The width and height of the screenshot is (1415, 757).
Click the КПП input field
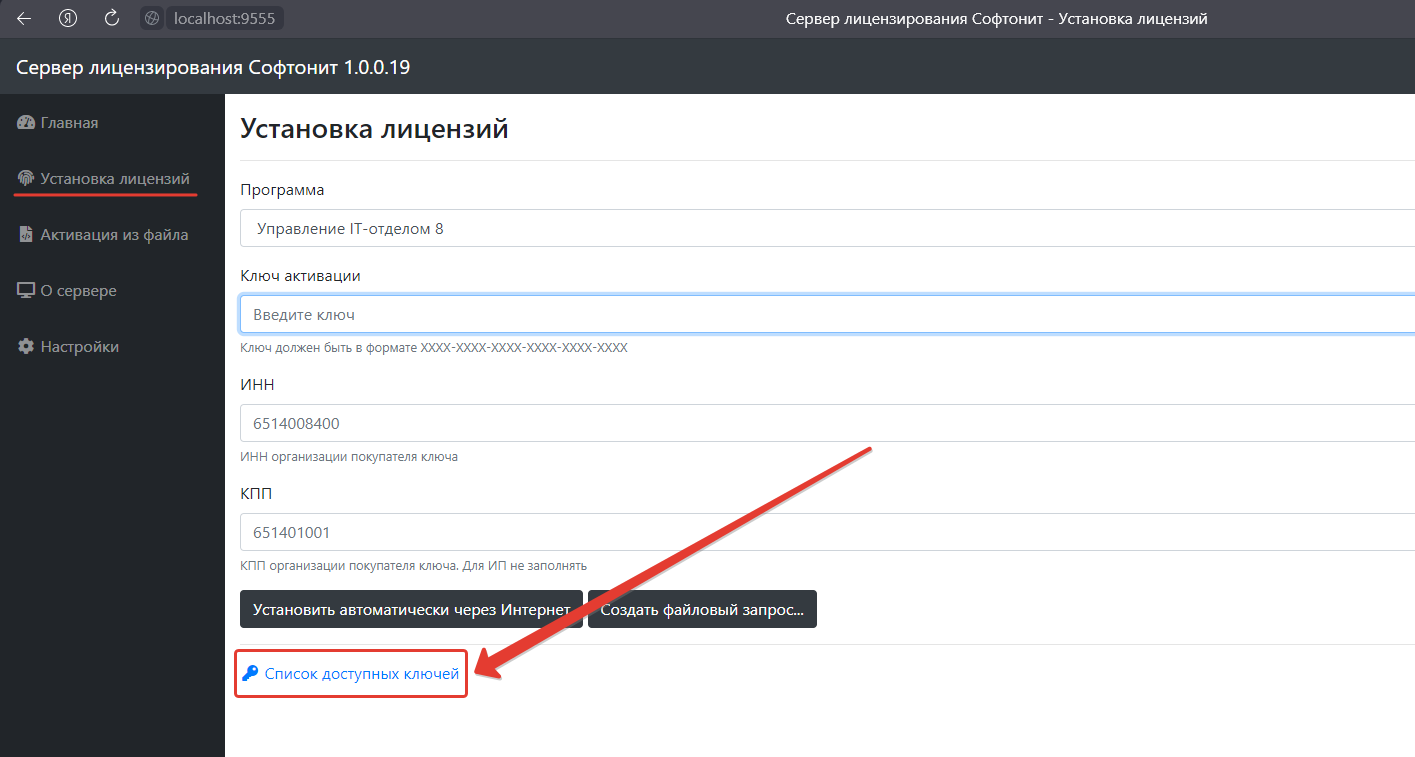pyautogui.click(x=826, y=532)
